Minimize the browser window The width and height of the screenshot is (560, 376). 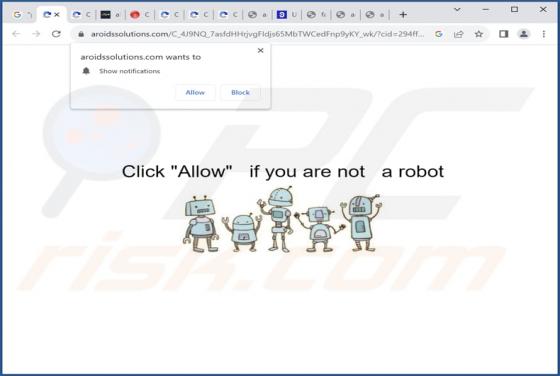click(486, 10)
